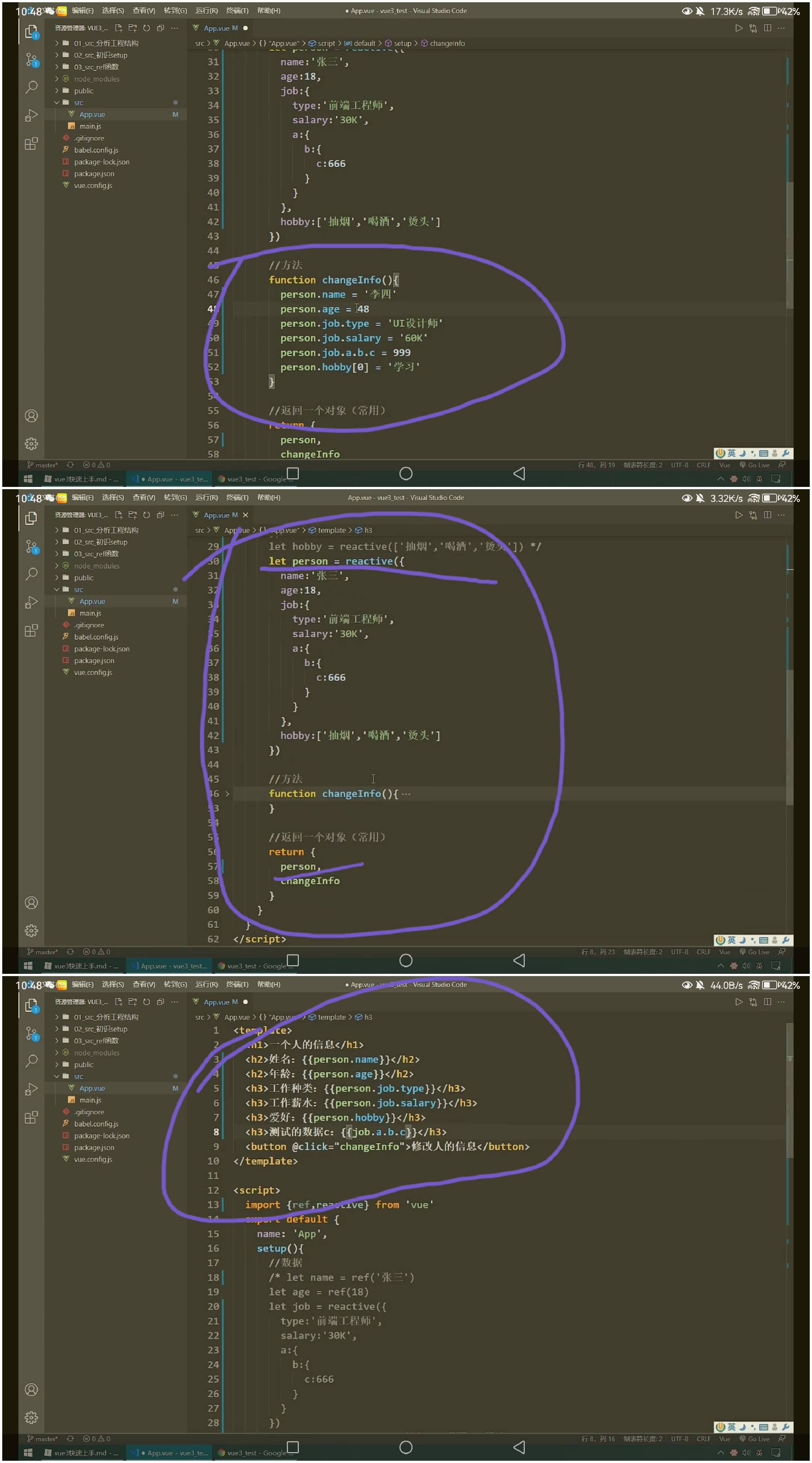Open Run and Debug in middle VS Code window
The width and height of the screenshot is (812, 1463).
pos(31,602)
